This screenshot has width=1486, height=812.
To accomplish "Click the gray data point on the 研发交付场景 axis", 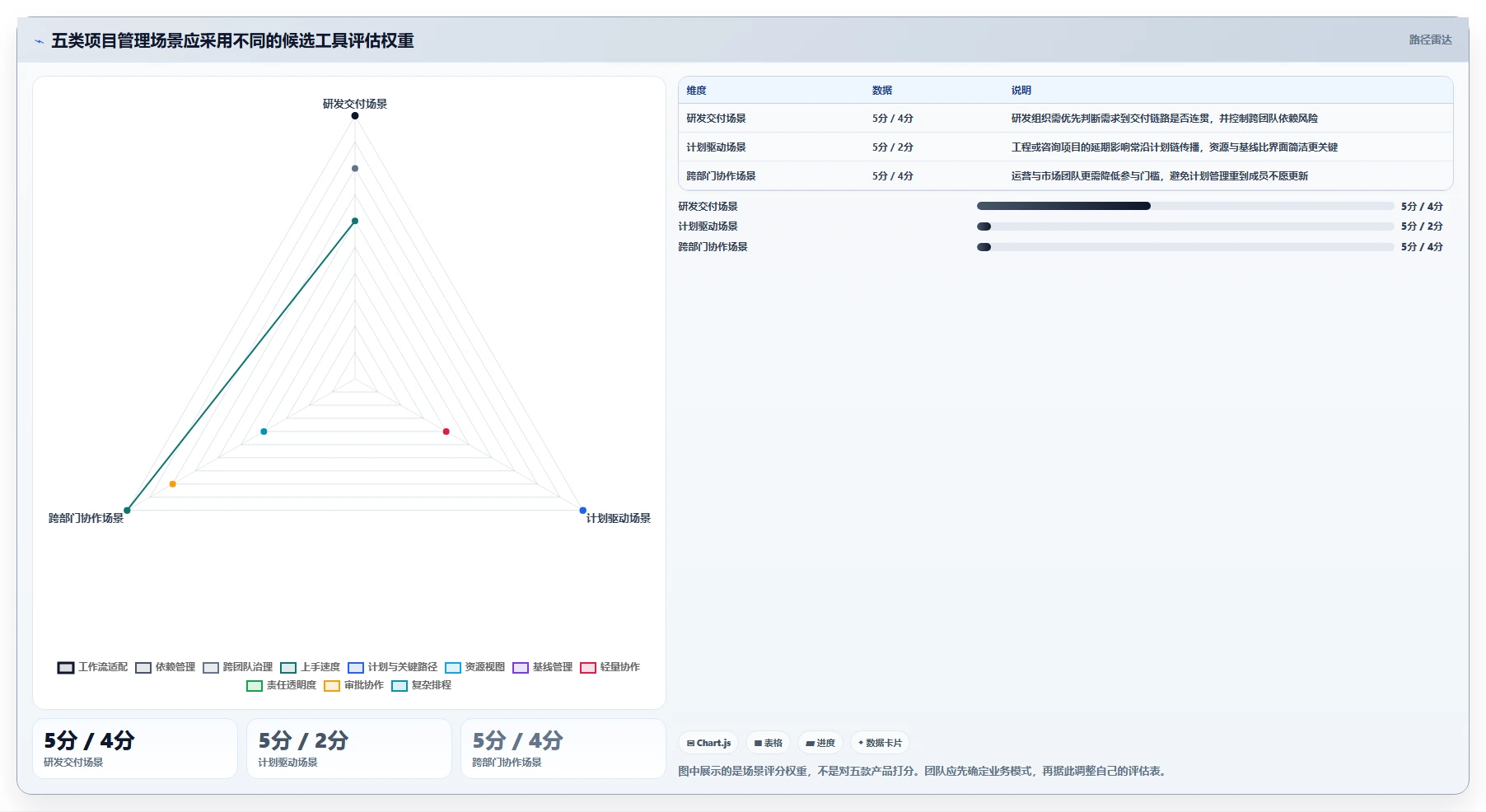I will point(355,168).
